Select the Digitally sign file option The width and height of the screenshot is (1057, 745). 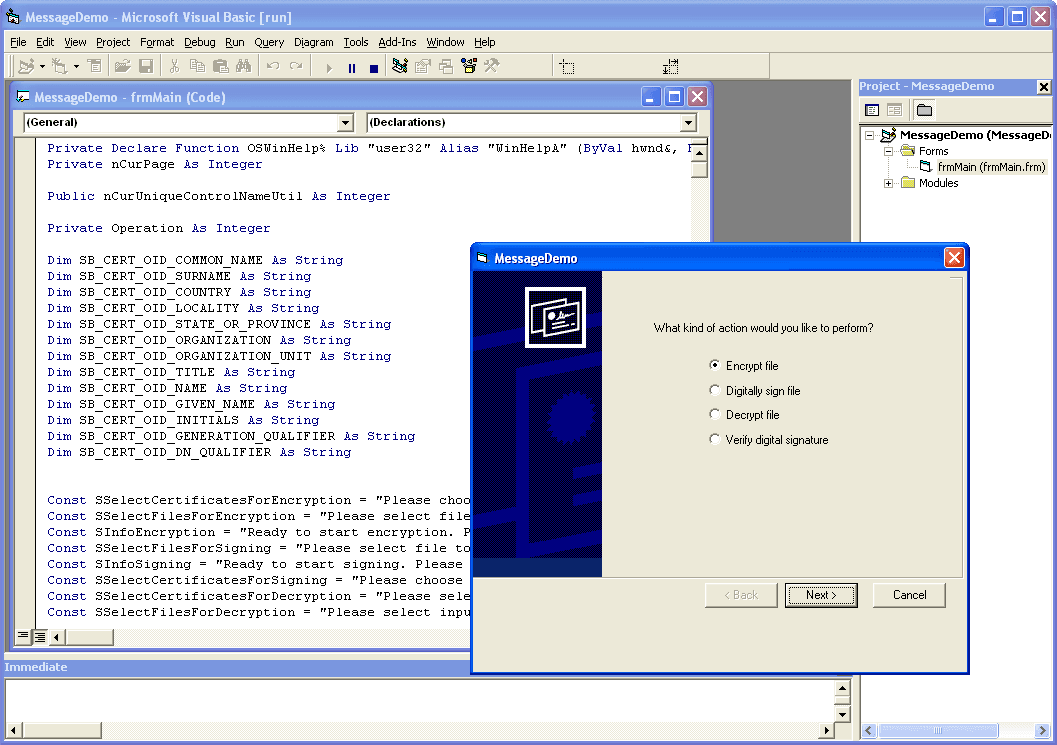[x=715, y=390]
